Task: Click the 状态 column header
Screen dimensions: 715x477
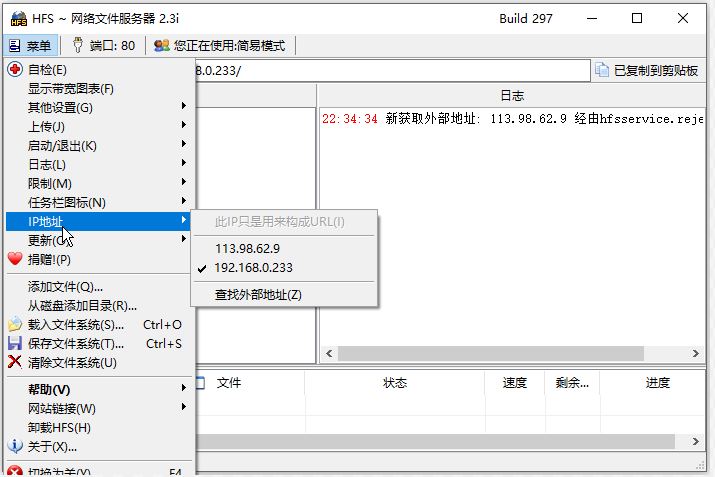Action: [394, 383]
